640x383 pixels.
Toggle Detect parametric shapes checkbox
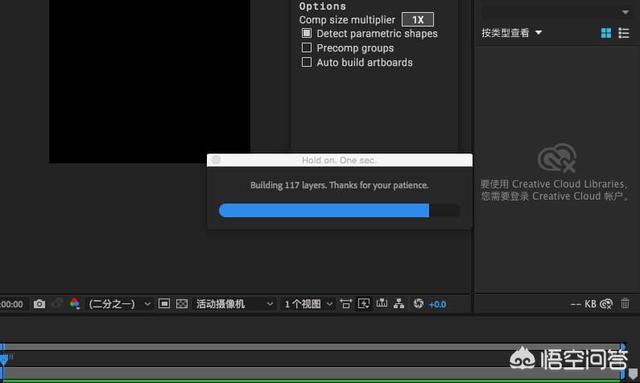click(x=307, y=33)
